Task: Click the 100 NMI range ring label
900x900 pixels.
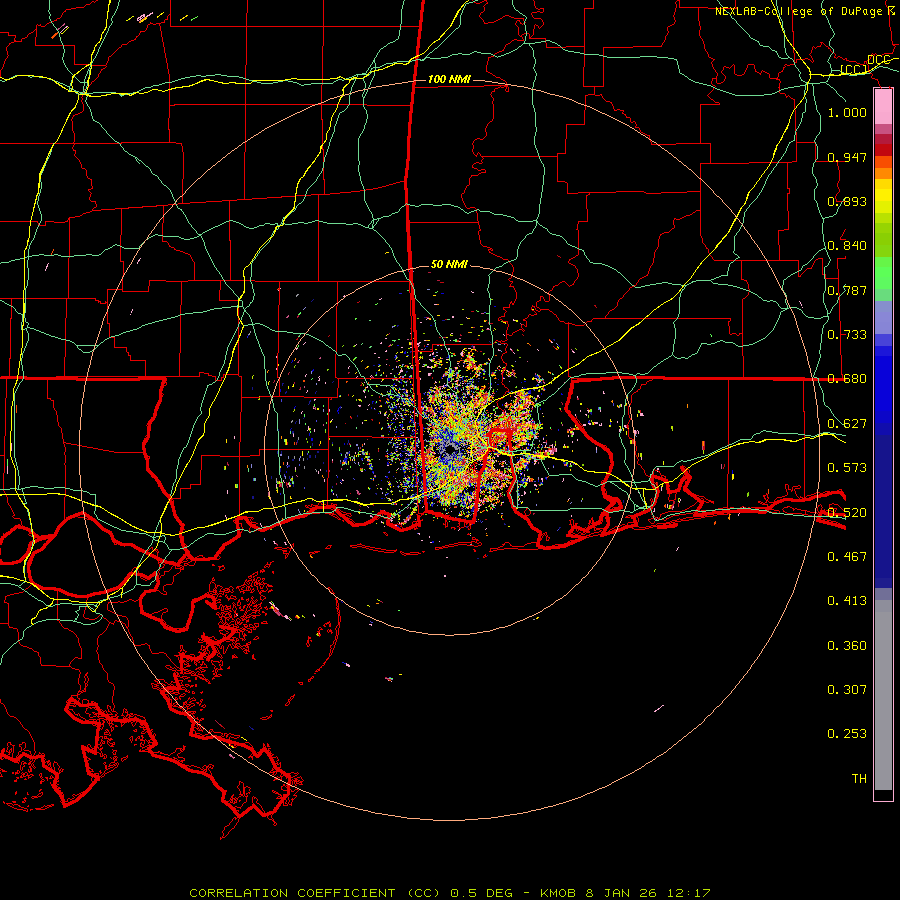Action: click(x=449, y=79)
